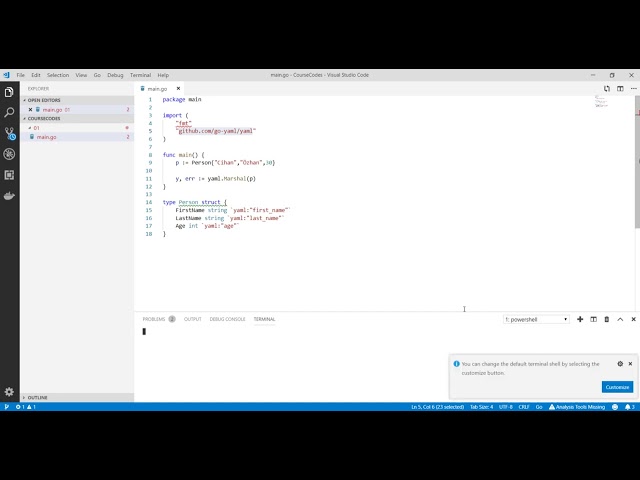Open the Search view in activity bar

[9, 112]
